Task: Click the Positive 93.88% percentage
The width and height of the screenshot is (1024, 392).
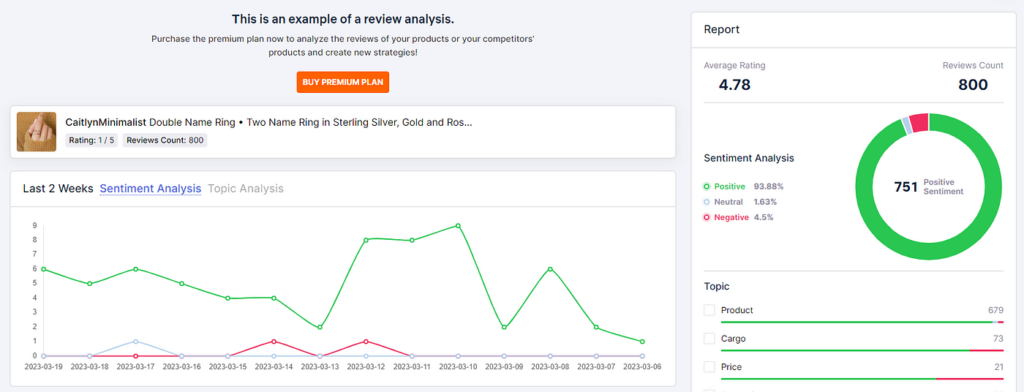Action: pos(769,187)
